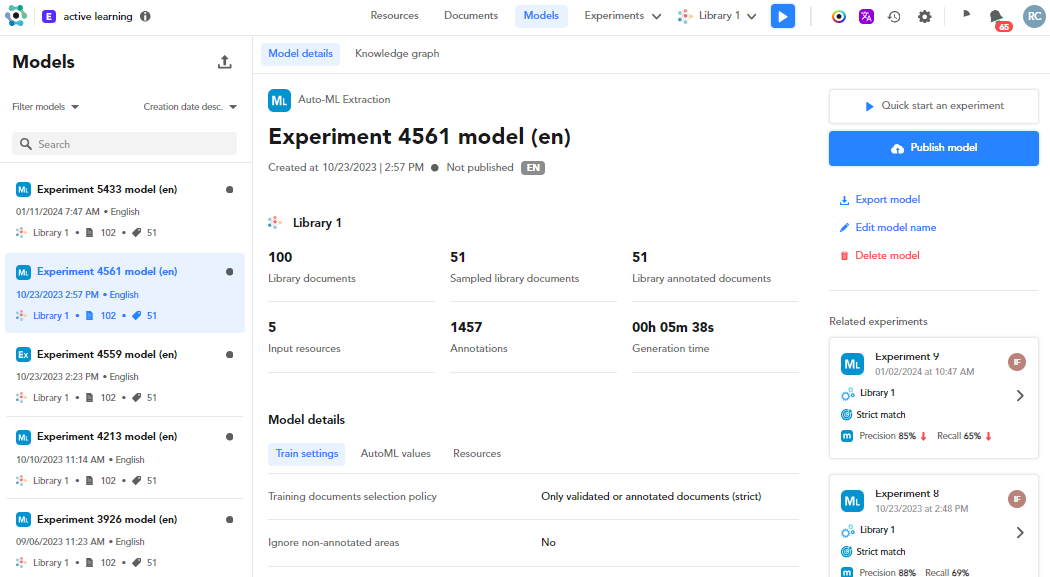Open the Creation date desc. sort dropdown
The height and width of the screenshot is (577, 1050).
coord(190,107)
